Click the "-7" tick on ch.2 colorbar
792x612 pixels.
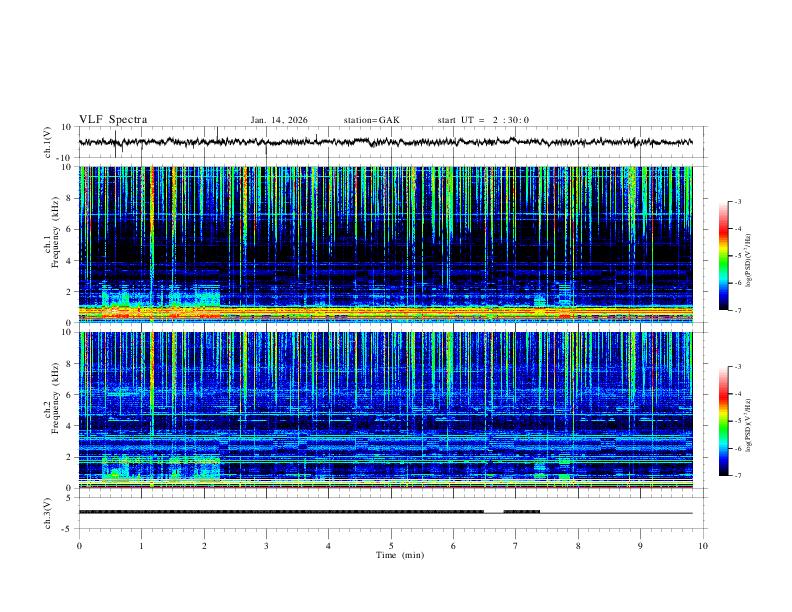(737, 476)
